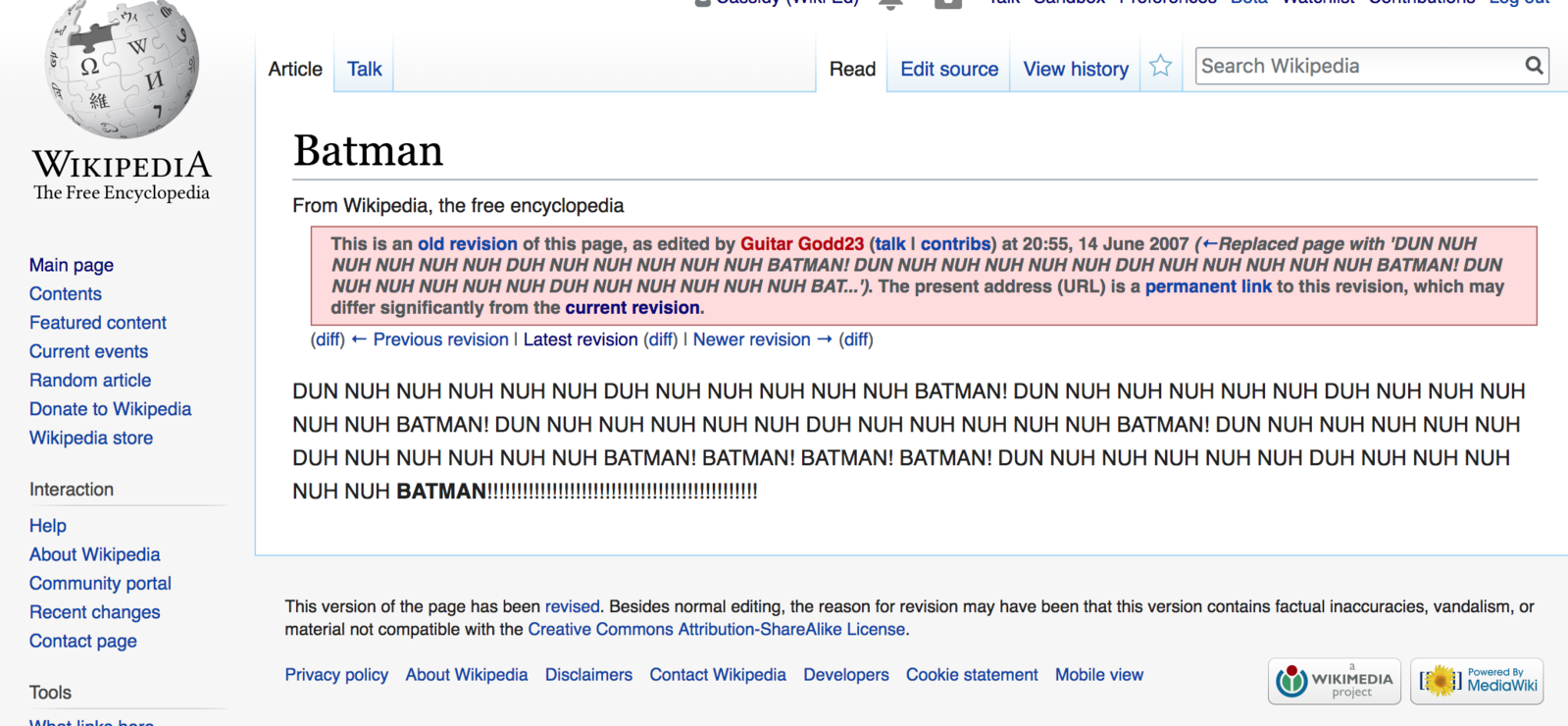Open Donate to Wikipedia link
This screenshot has width=1568, height=726.
[x=111, y=409]
